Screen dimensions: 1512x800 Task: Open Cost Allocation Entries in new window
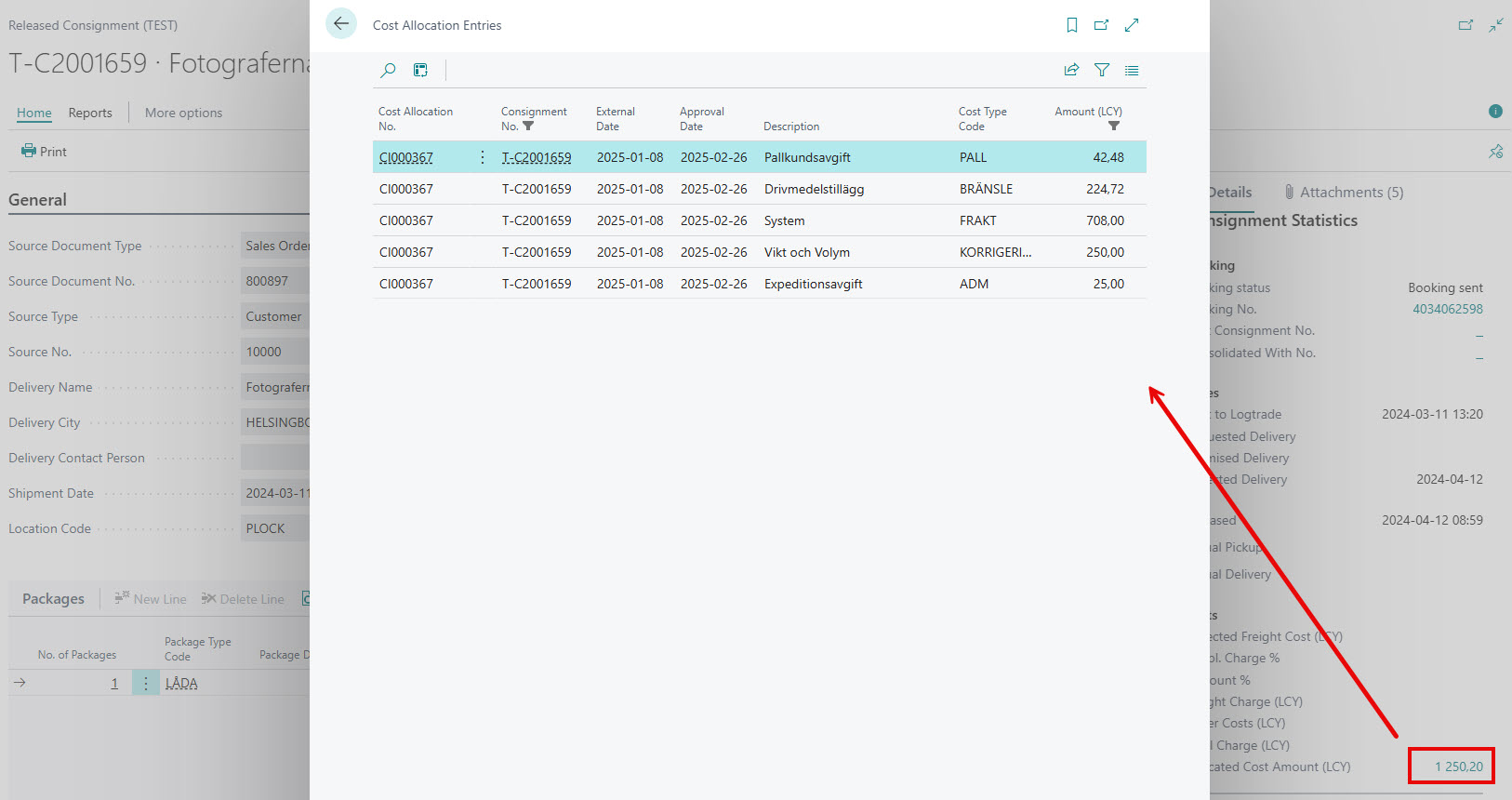point(1101,25)
